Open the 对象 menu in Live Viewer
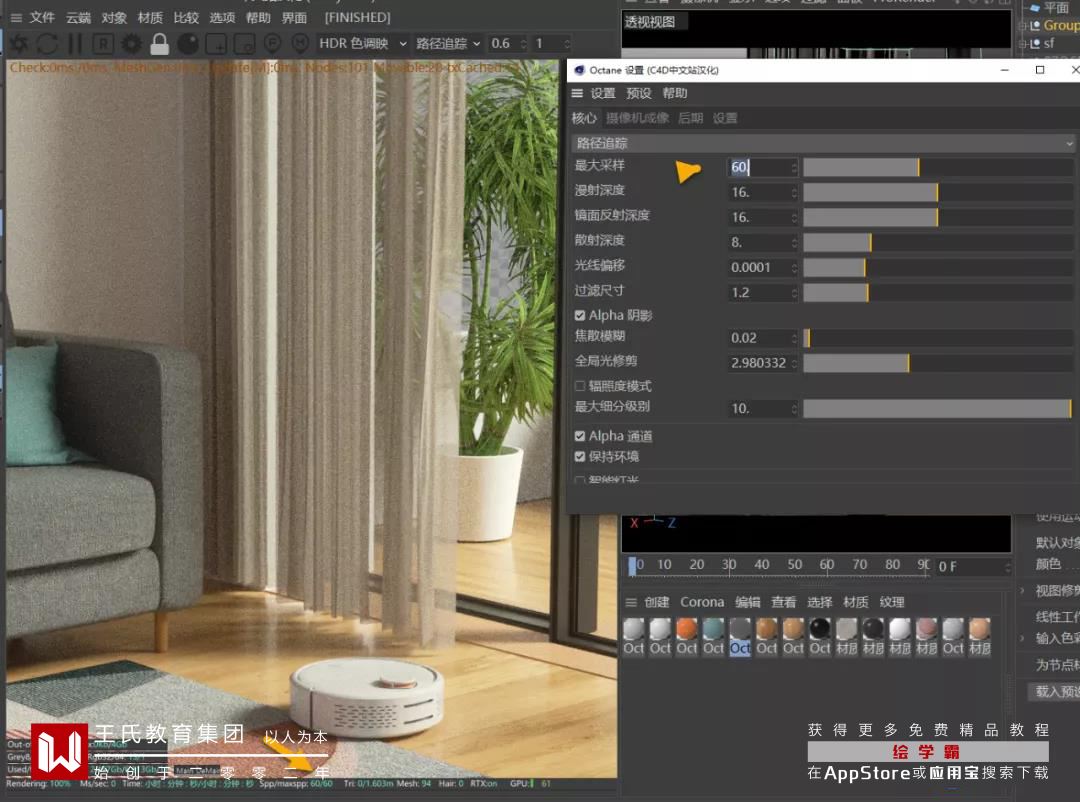Screen dimensions: 1080x802 coord(114,17)
